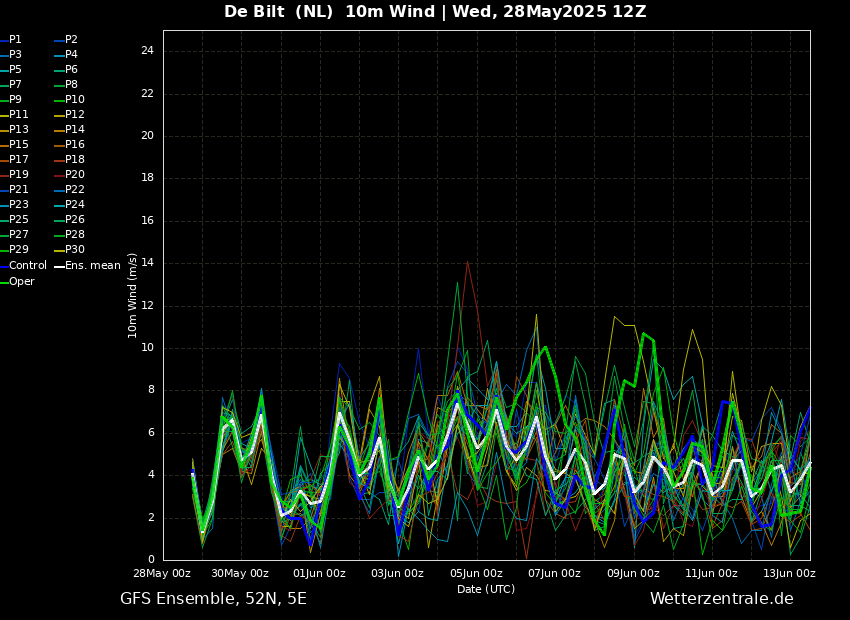Viewport: 850px width, 620px height.
Task: Select the P1 legend label
Action: click(x=15, y=40)
